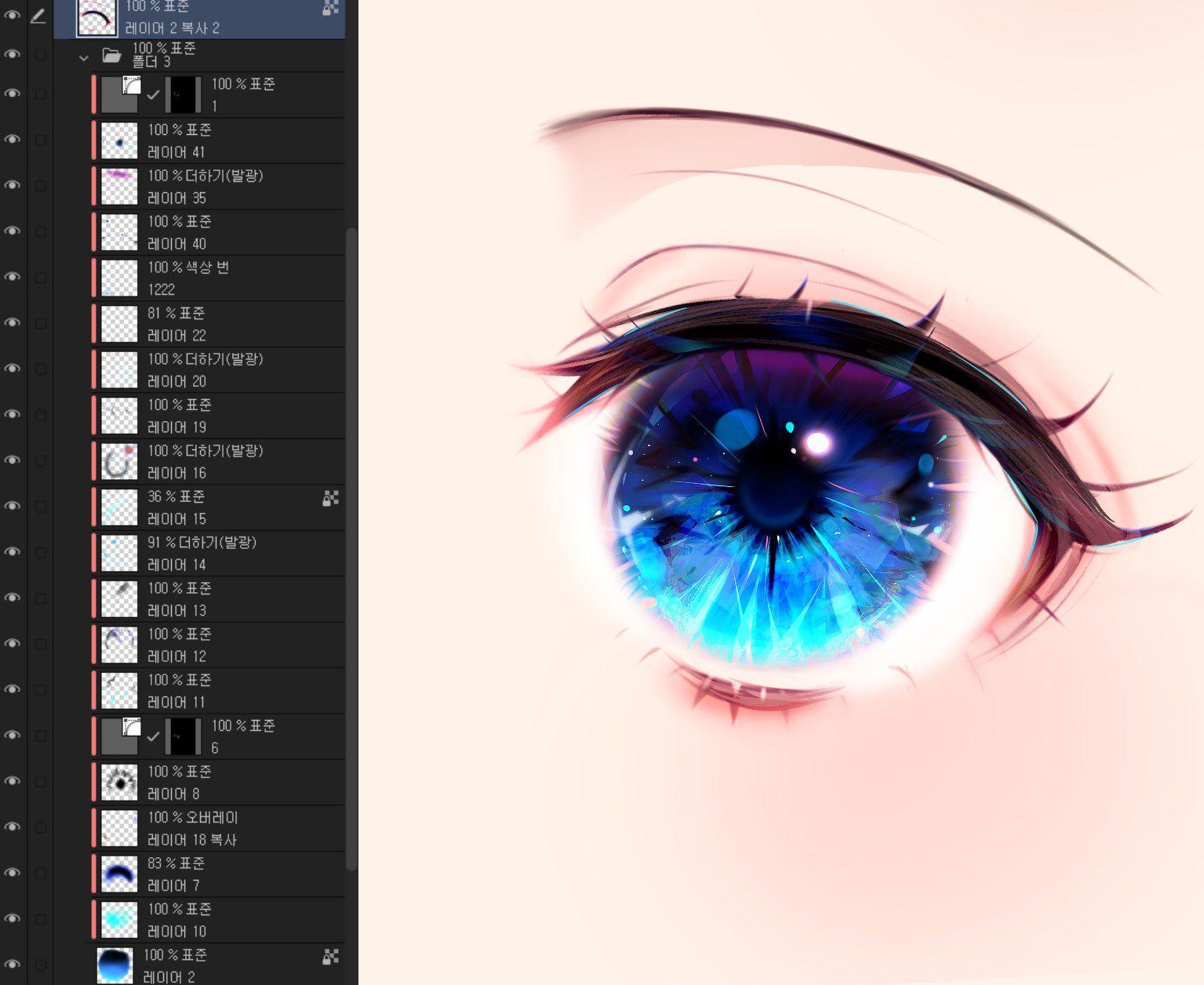The width and height of the screenshot is (1204, 985).
Task: Click the mask link checkmark on layer 6
Action: coord(154,736)
